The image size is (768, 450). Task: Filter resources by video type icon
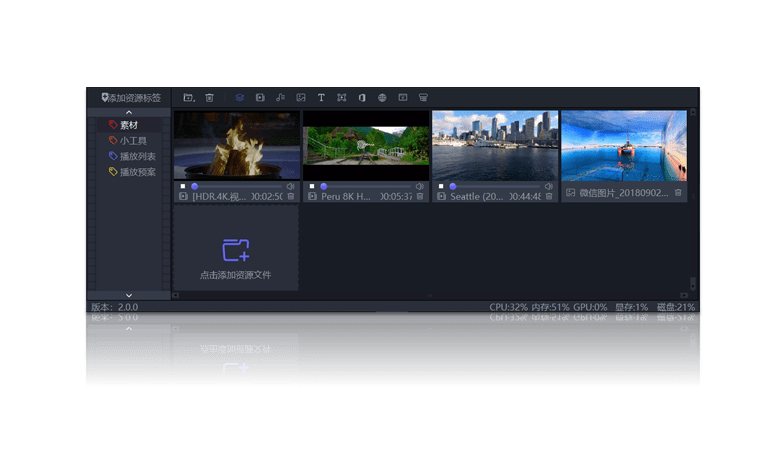pyautogui.click(x=260, y=98)
